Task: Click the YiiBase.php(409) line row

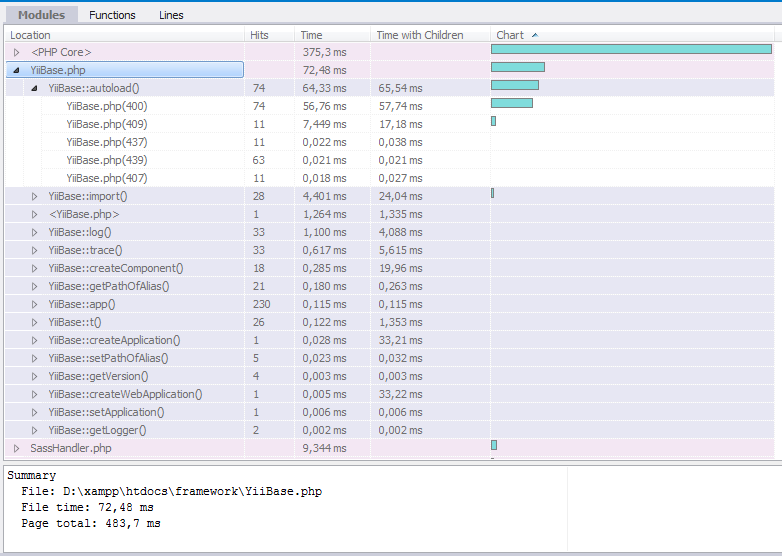Action: point(107,124)
